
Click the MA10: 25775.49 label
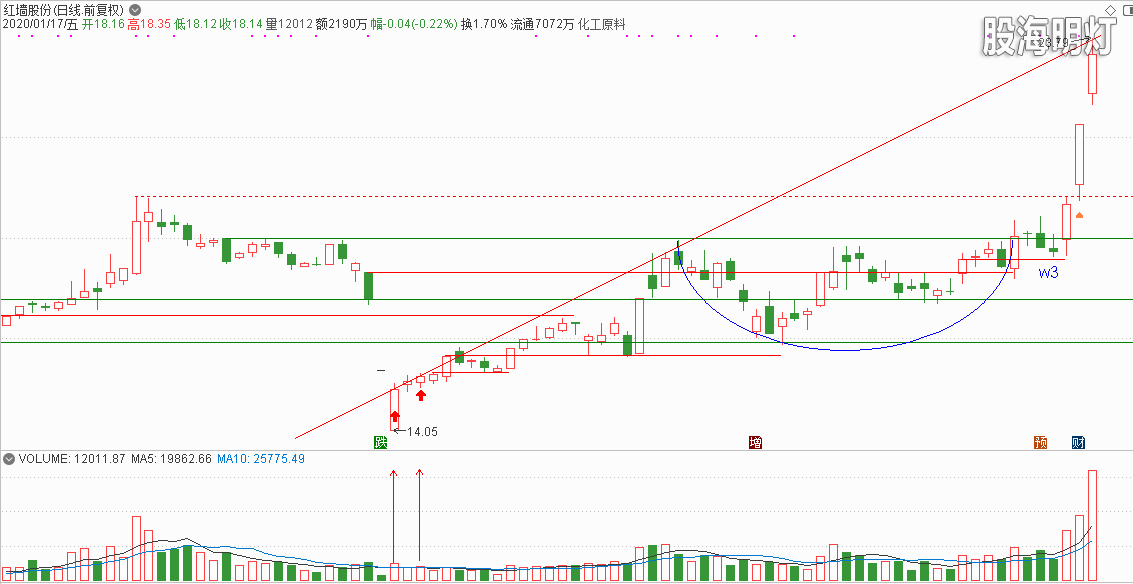coord(262,459)
